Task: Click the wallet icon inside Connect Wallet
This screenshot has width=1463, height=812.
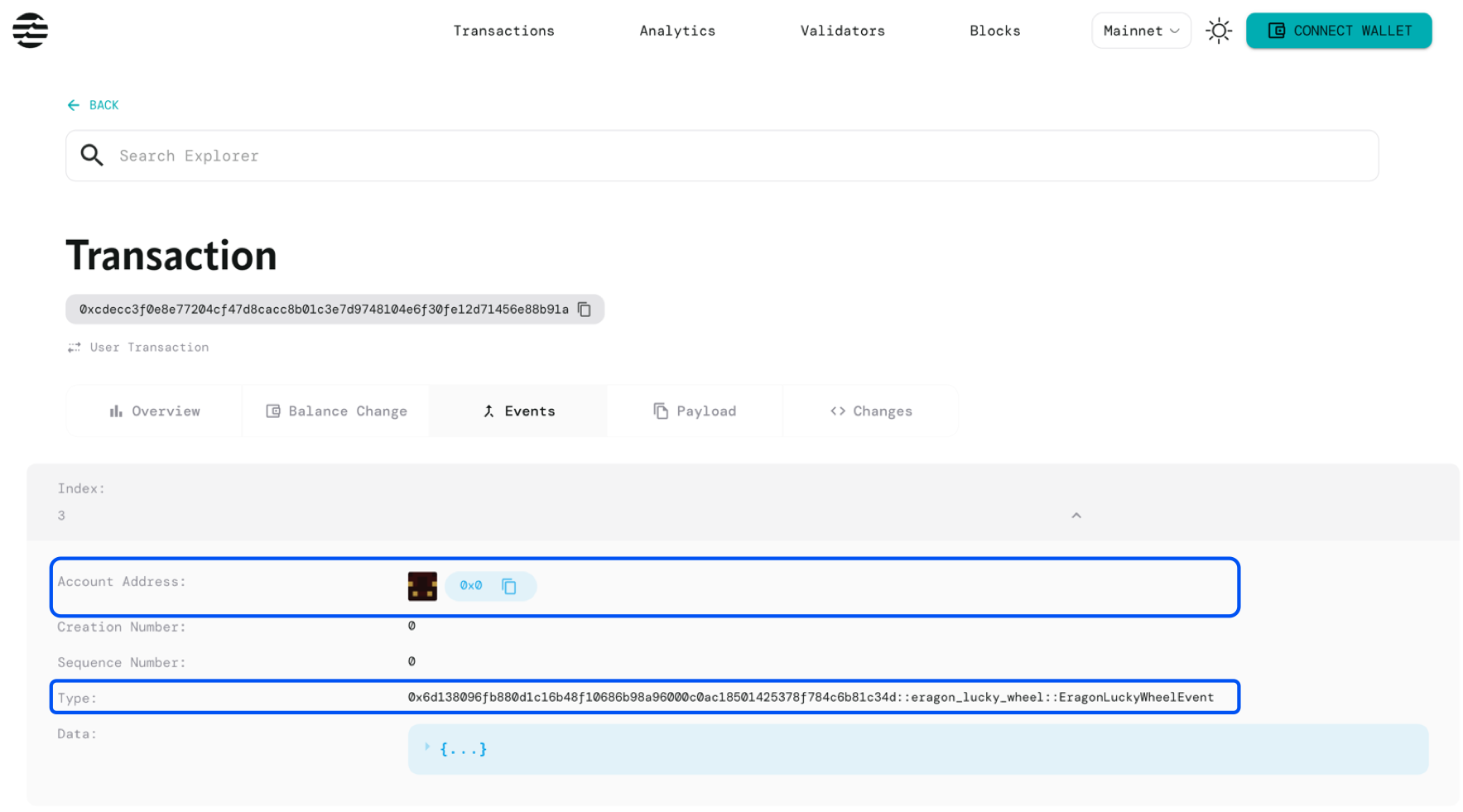Action: pyautogui.click(x=1278, y=31)
